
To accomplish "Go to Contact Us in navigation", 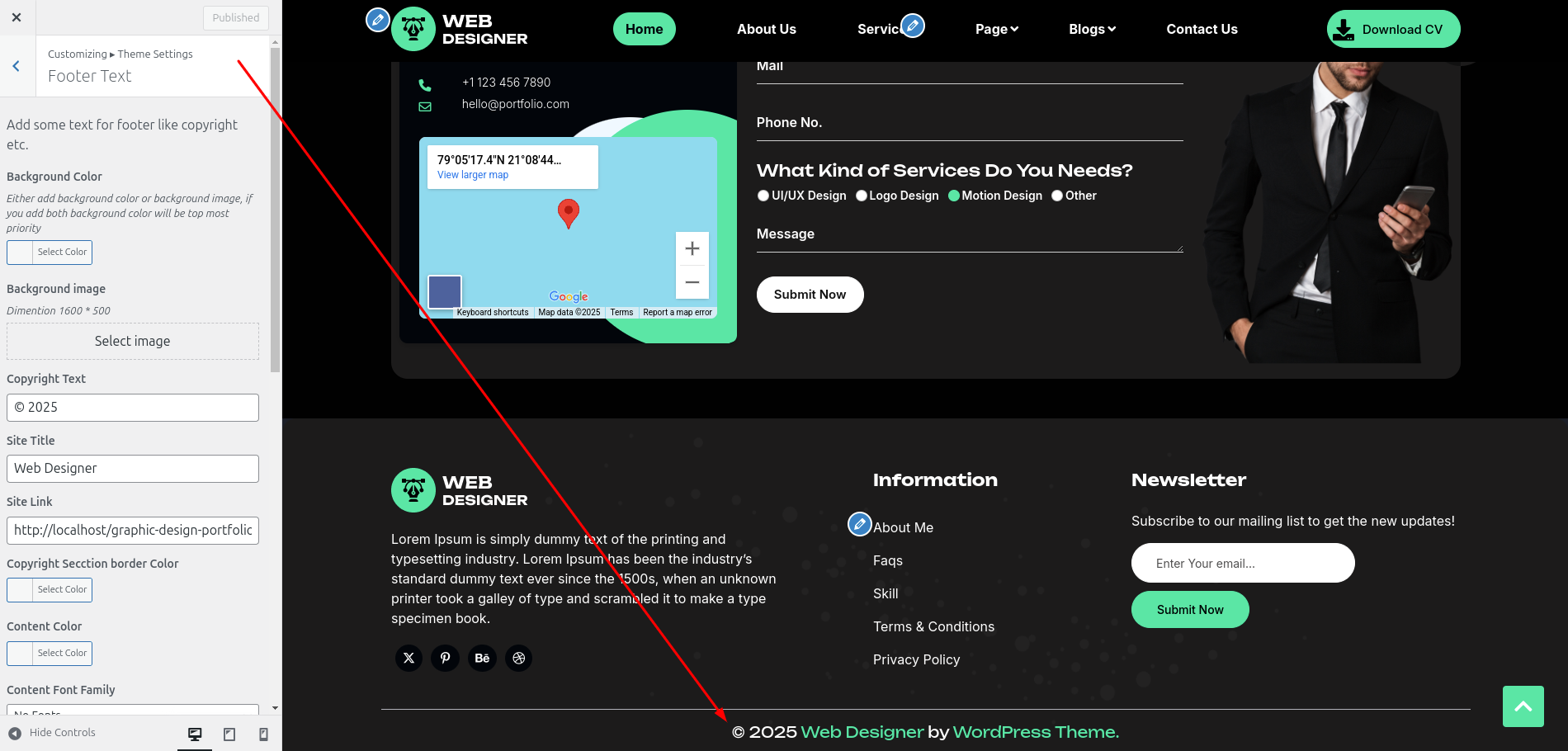I will pos(1202,29).
